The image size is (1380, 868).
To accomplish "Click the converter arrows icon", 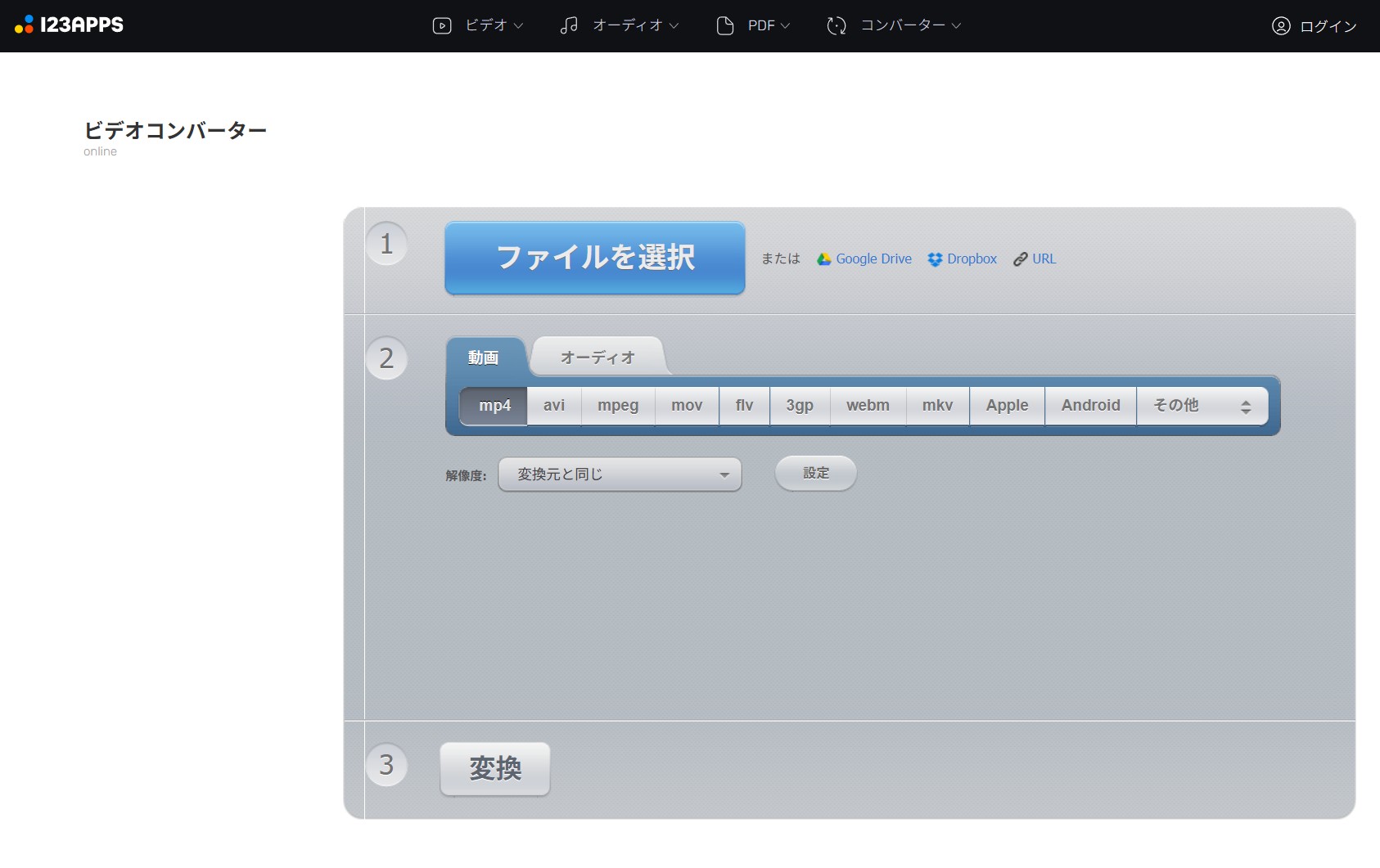I will [x=836, y=26].
